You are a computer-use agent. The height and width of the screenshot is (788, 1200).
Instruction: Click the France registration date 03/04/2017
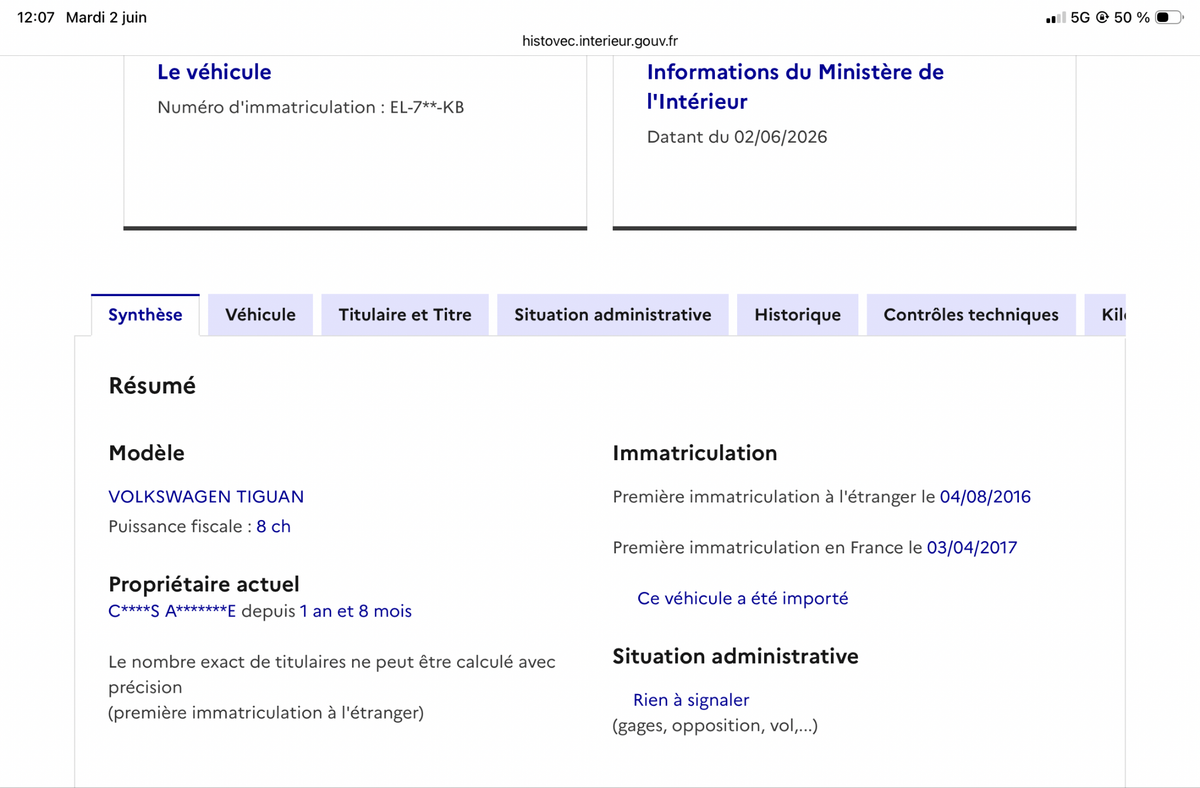(972, 547)
